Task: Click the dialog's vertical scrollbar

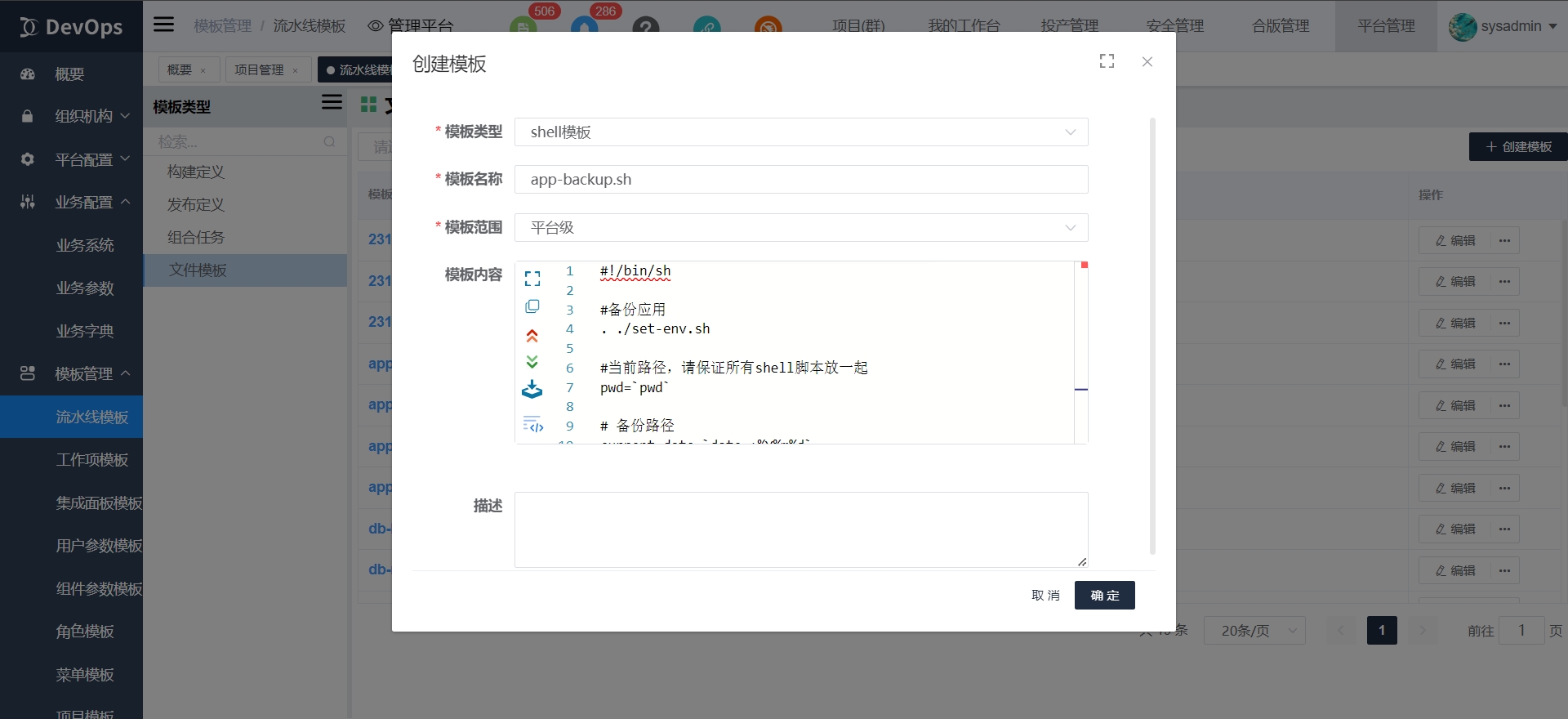Action: 1152,335
